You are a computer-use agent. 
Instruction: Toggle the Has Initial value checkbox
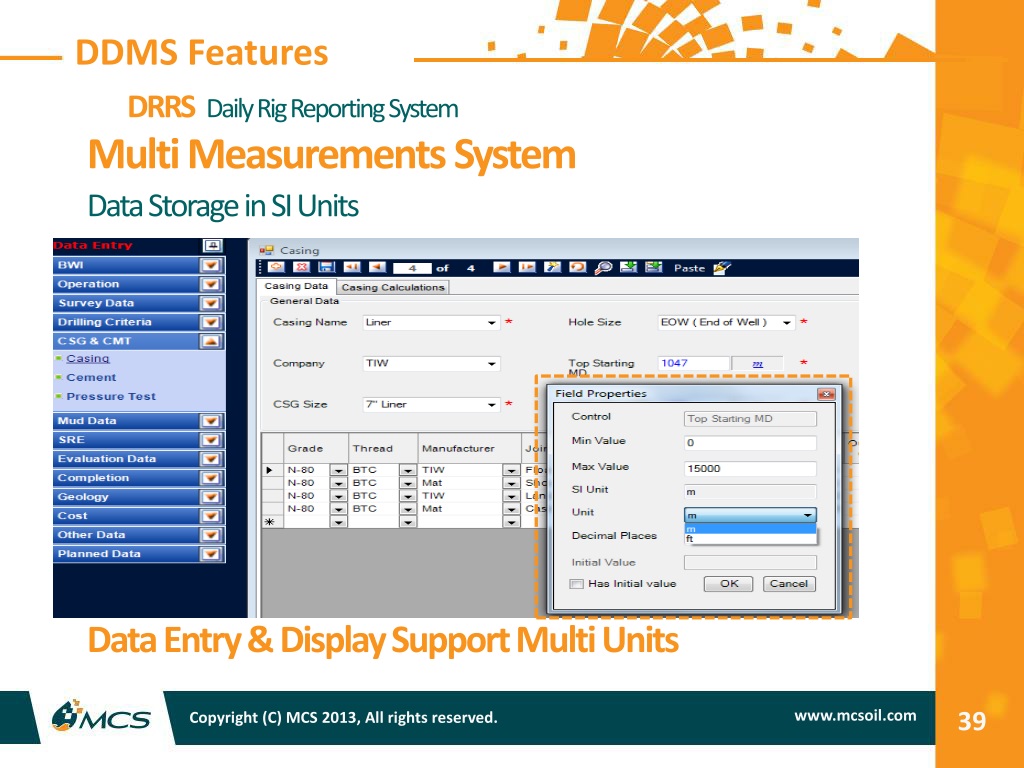(576, 584)
